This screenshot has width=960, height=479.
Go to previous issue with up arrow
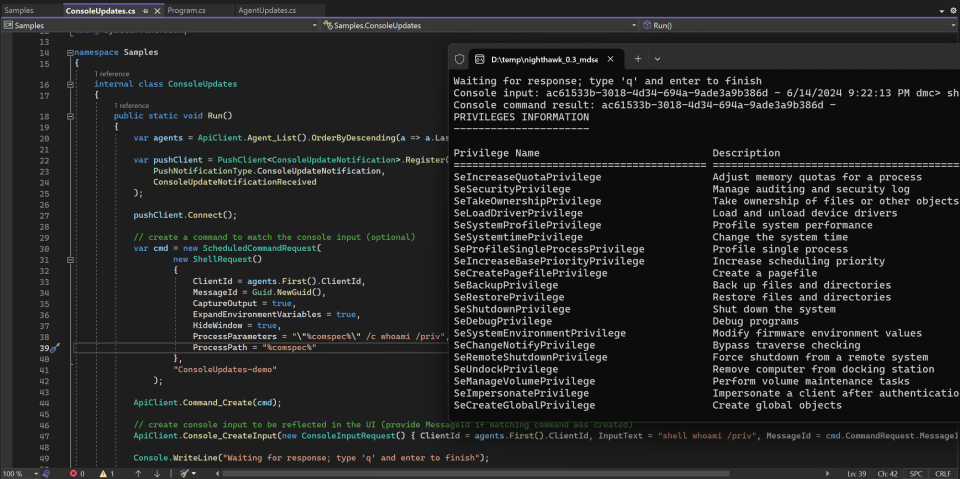tap(140, 473)
